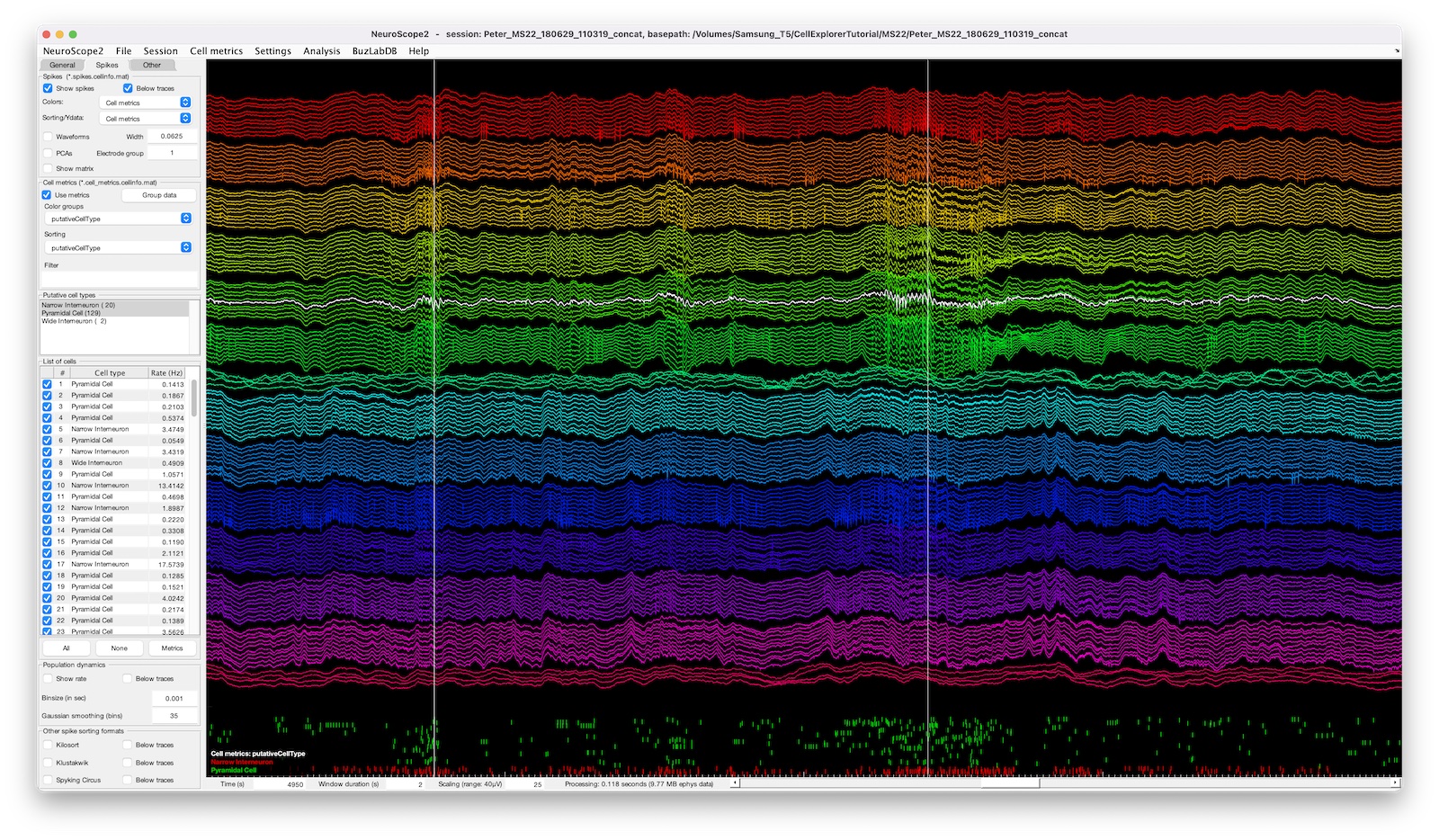Click row 12 Narrow Interneuron in cell list
Image resolution: width=1439 pixels, height=840 pixels.
[114, 508]
